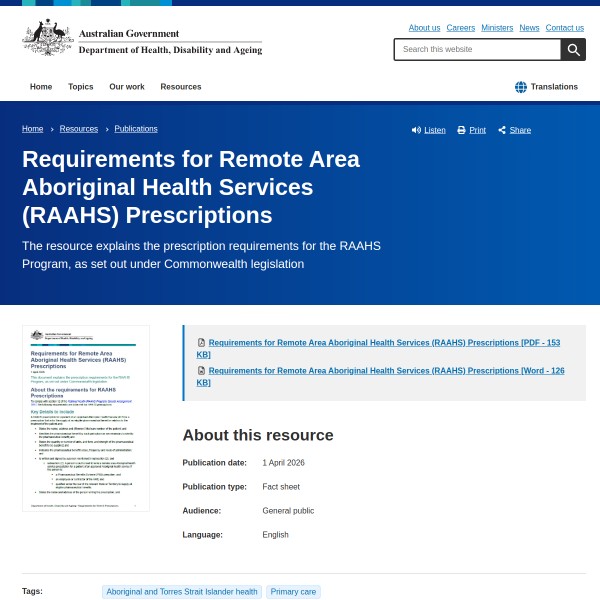The height and width of the screenshot is (600, 600).
Task: Click the Print printer icon
Action: [461, 130]
